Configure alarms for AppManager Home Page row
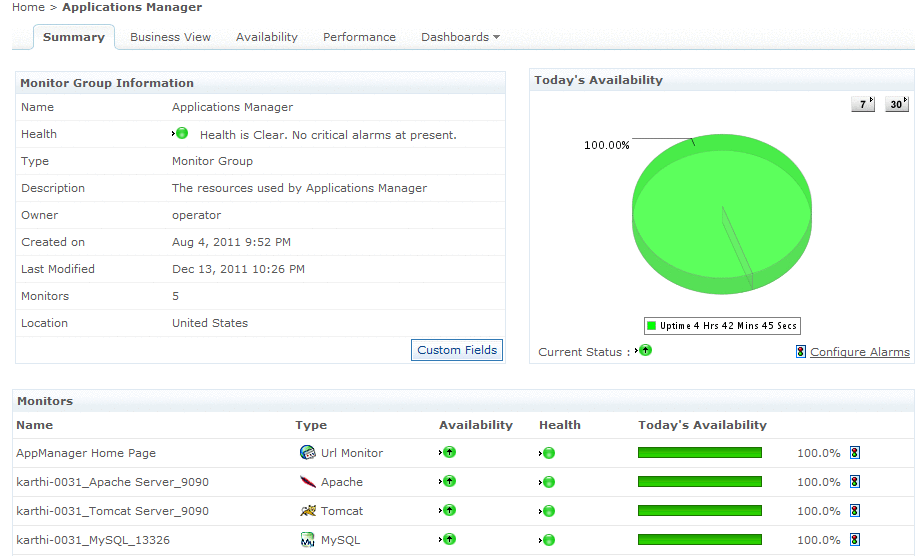 (855, 452)
